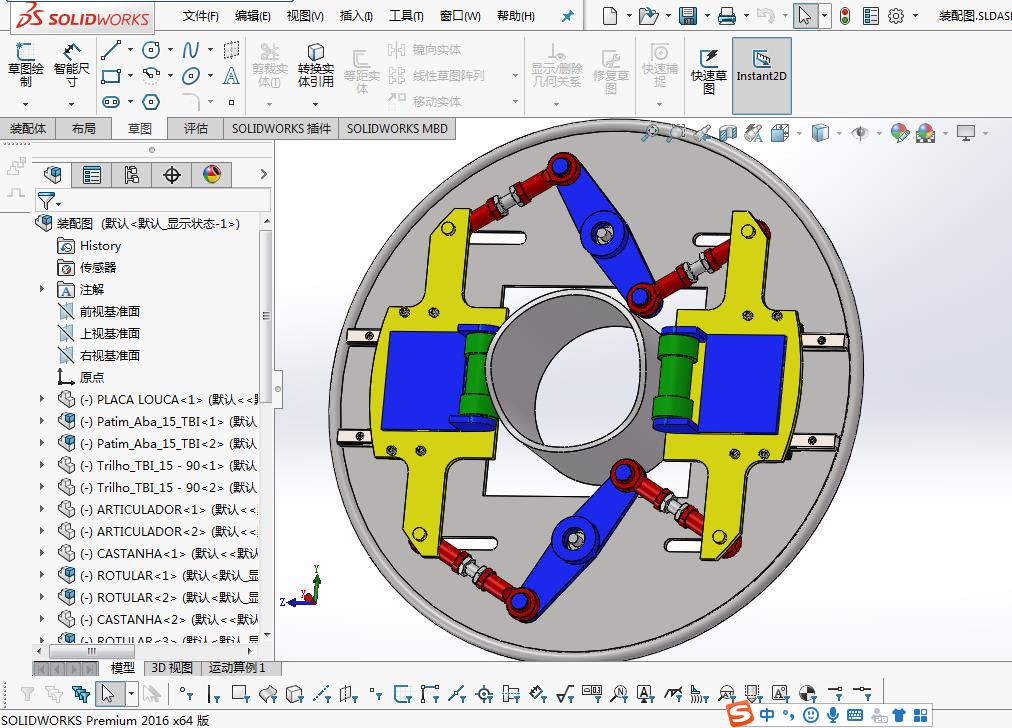Expand the ARTICULADOR<1> component
The image size is (1012, 728).
click(42, 509)
